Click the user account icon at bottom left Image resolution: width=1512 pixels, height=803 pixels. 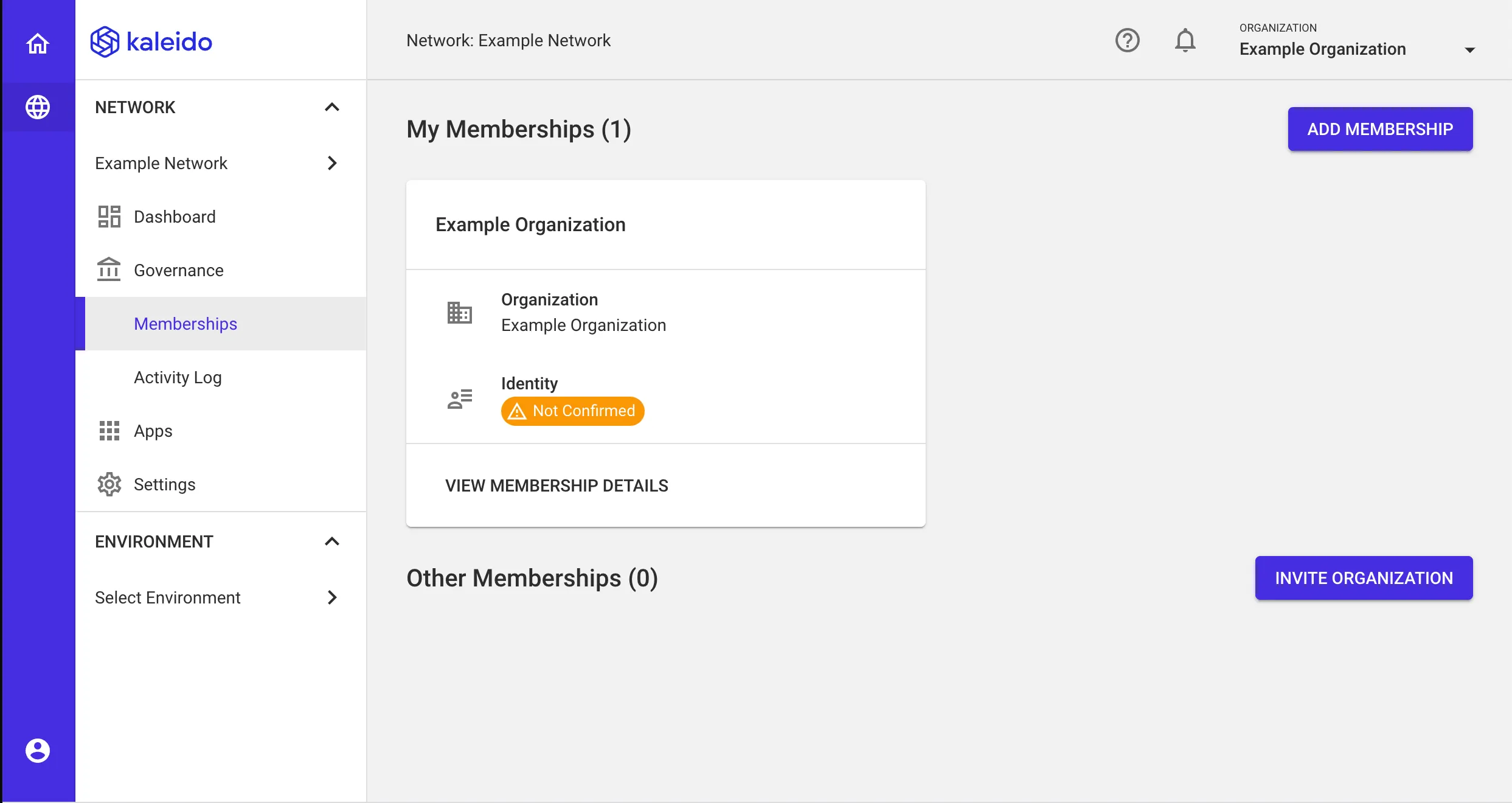point(38,749)
